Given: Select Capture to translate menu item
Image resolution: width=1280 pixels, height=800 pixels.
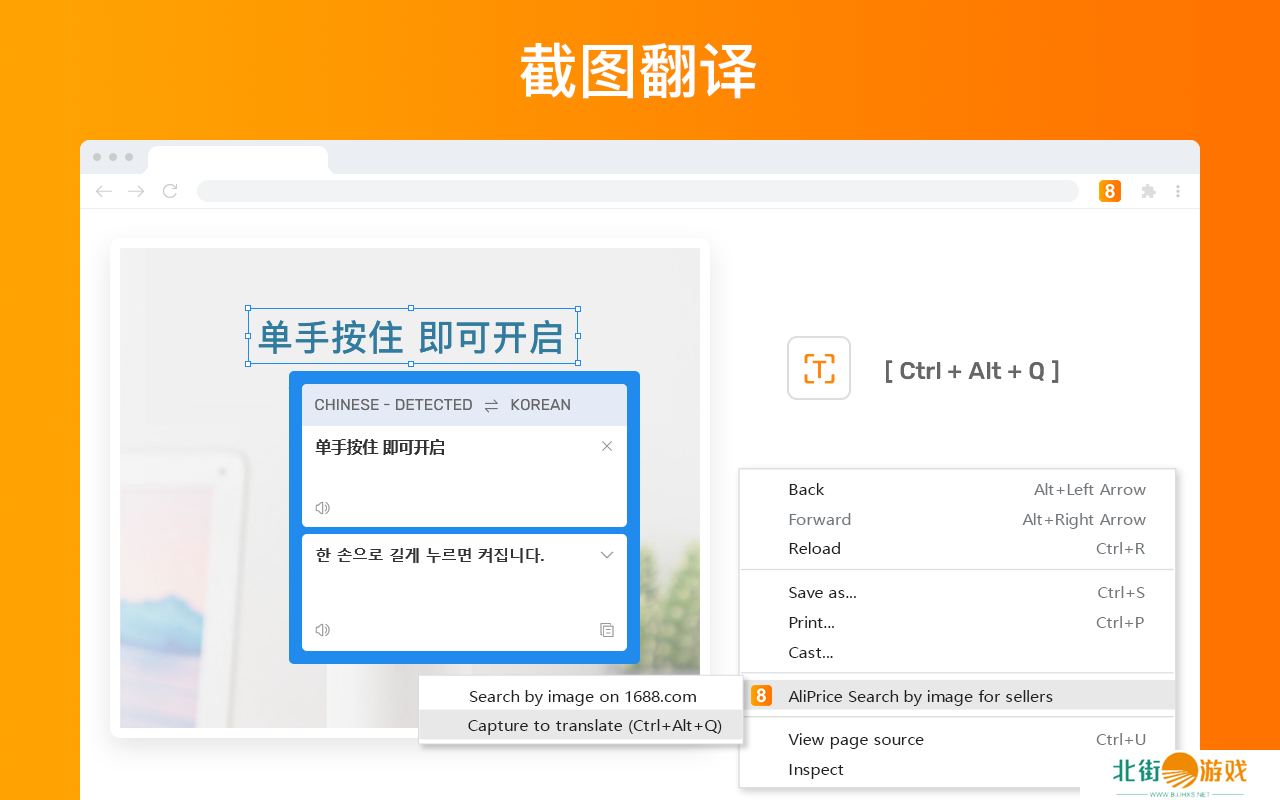Looking at the screenshot, I should point(594,726).
